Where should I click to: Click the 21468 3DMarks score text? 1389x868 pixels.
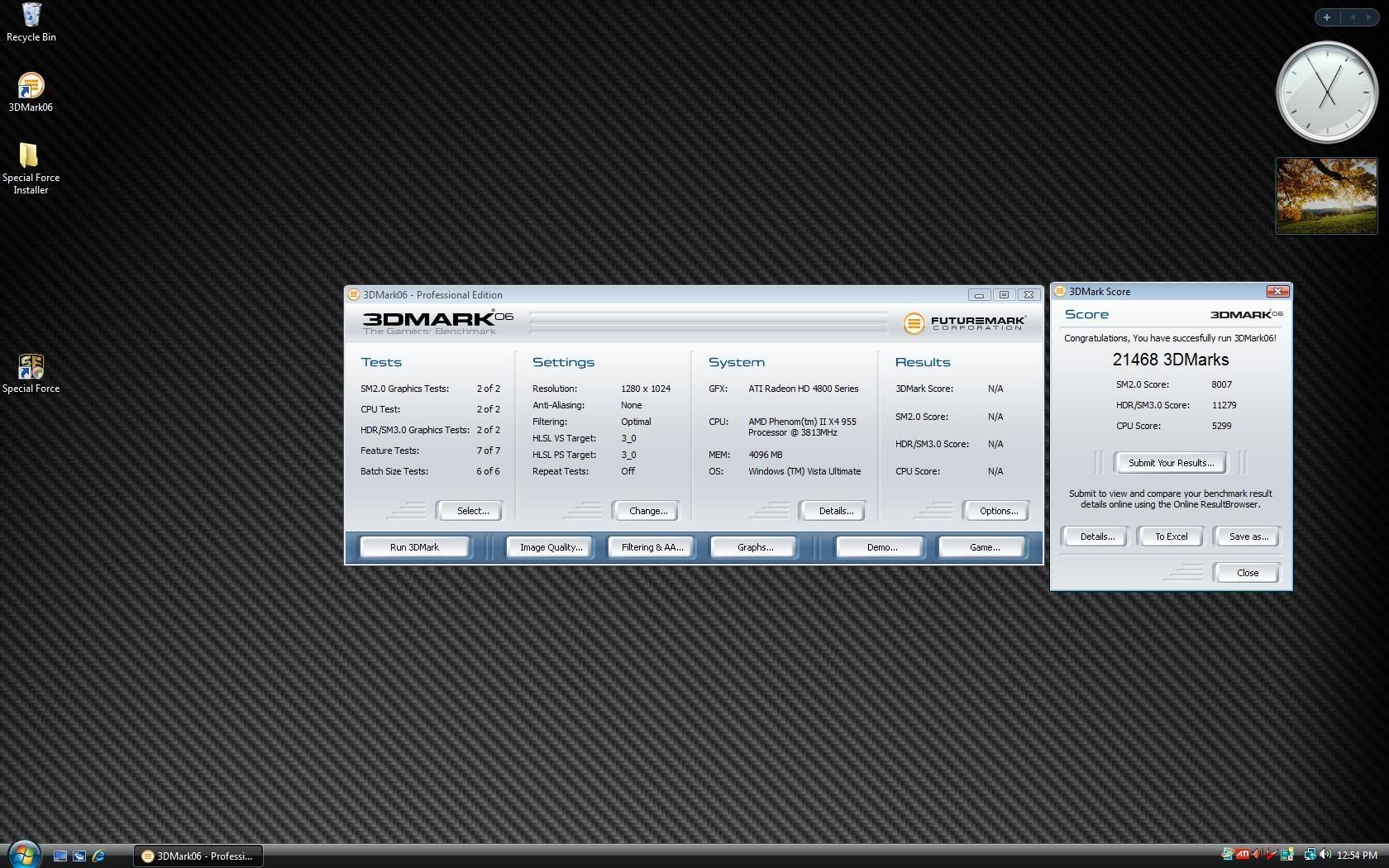1171,360
